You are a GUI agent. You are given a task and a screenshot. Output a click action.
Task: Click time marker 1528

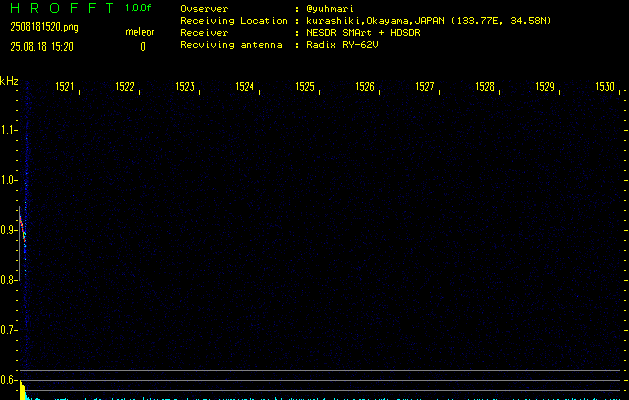pyautogui.click(x=485, y=87)
